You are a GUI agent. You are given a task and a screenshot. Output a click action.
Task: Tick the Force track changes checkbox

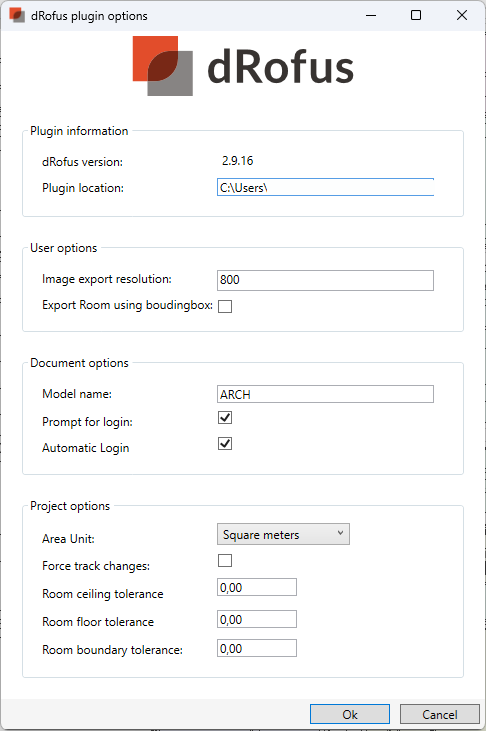[225, 560]
